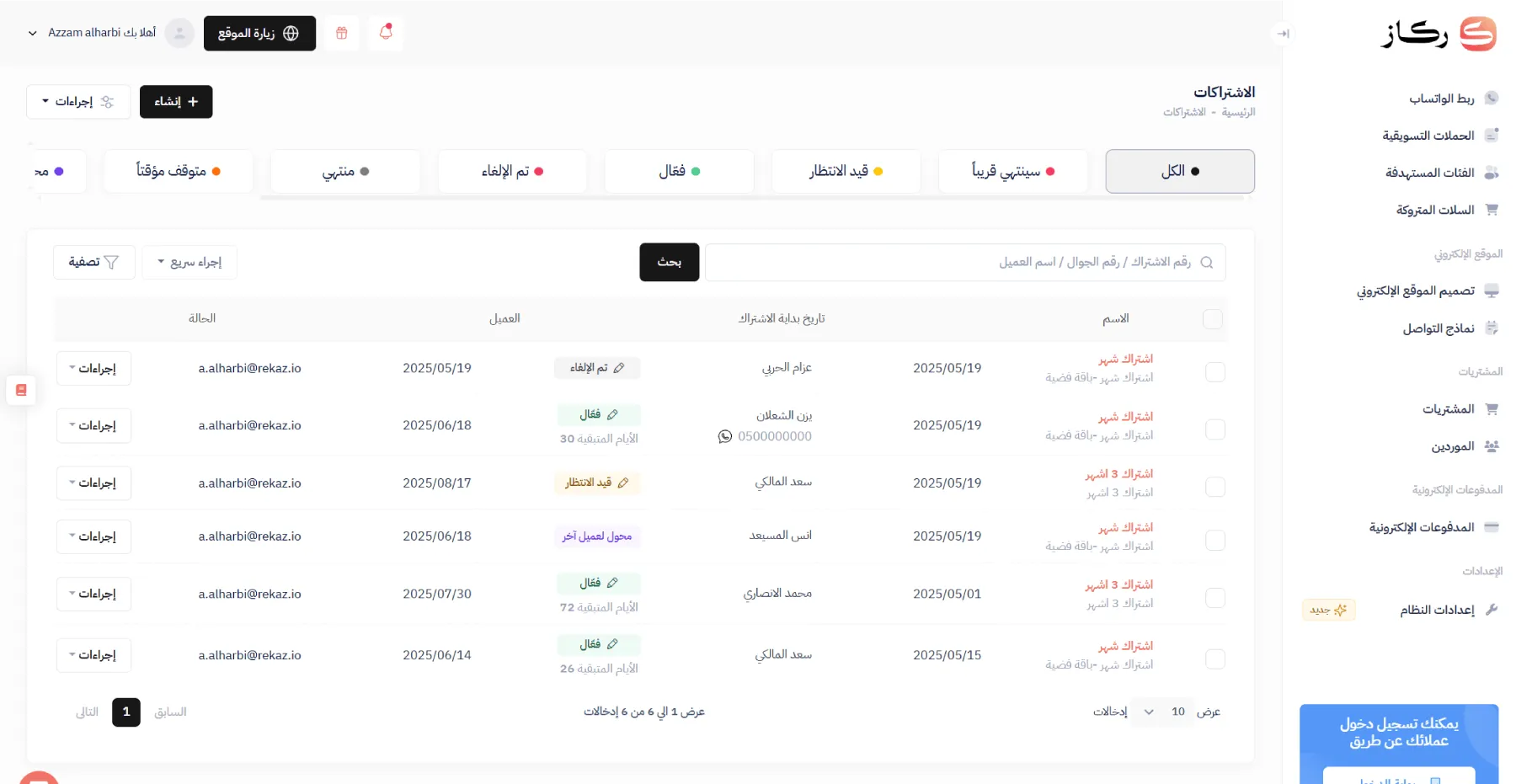The image size is (1516, 784).
Task: Open ربط الواتساب from the sidebar
Action: coord(1441,99)
